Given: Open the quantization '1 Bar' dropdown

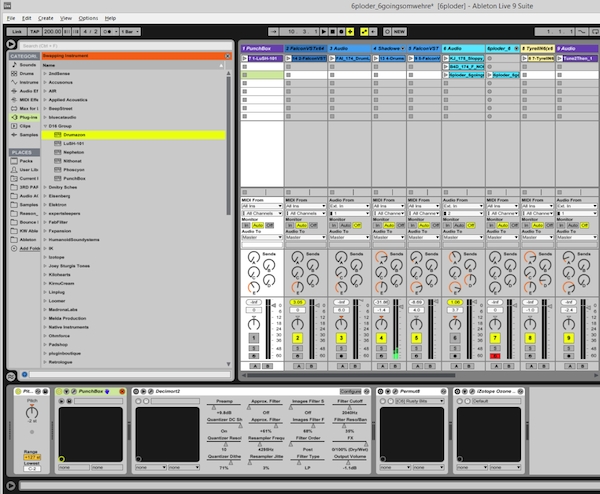Looking at the screenshot, I should (x=130, y=32).
